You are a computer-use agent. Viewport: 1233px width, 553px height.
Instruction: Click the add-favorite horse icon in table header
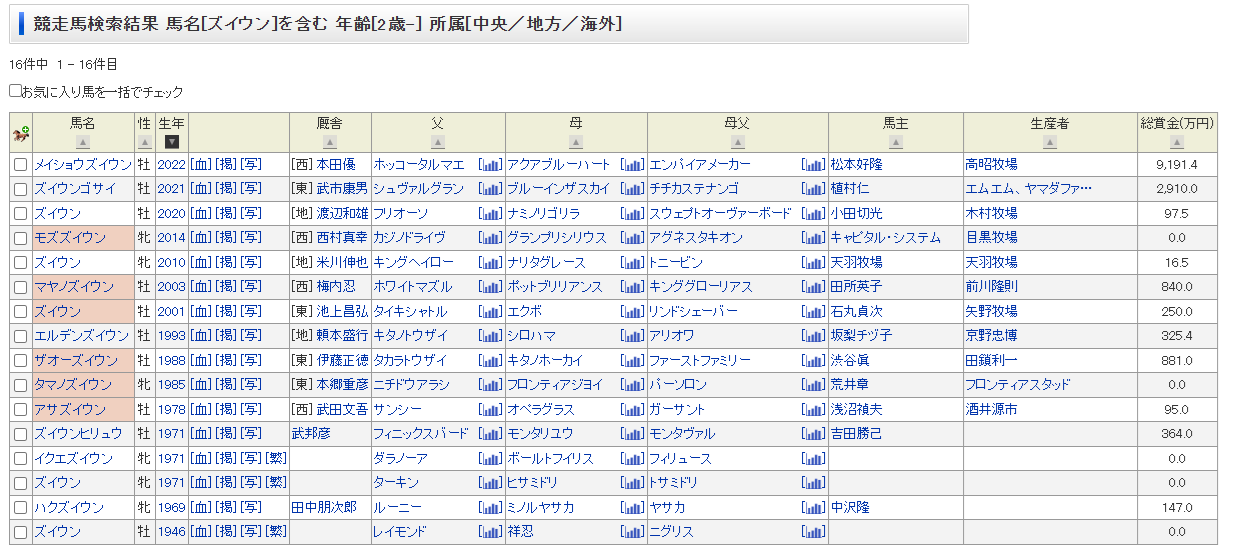tap(20, 132)
